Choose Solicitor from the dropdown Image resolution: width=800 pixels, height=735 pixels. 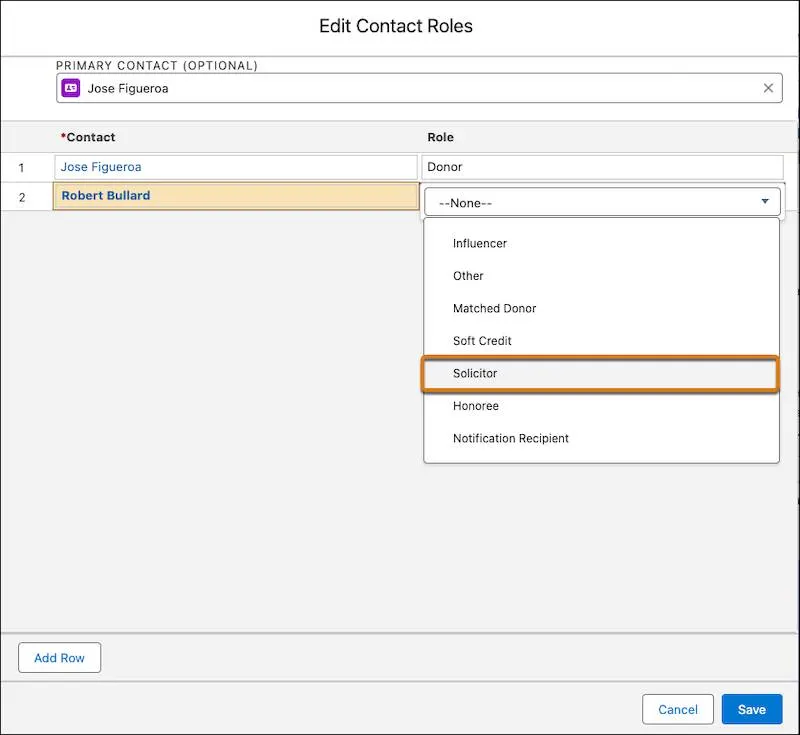(x=600, y=374)
